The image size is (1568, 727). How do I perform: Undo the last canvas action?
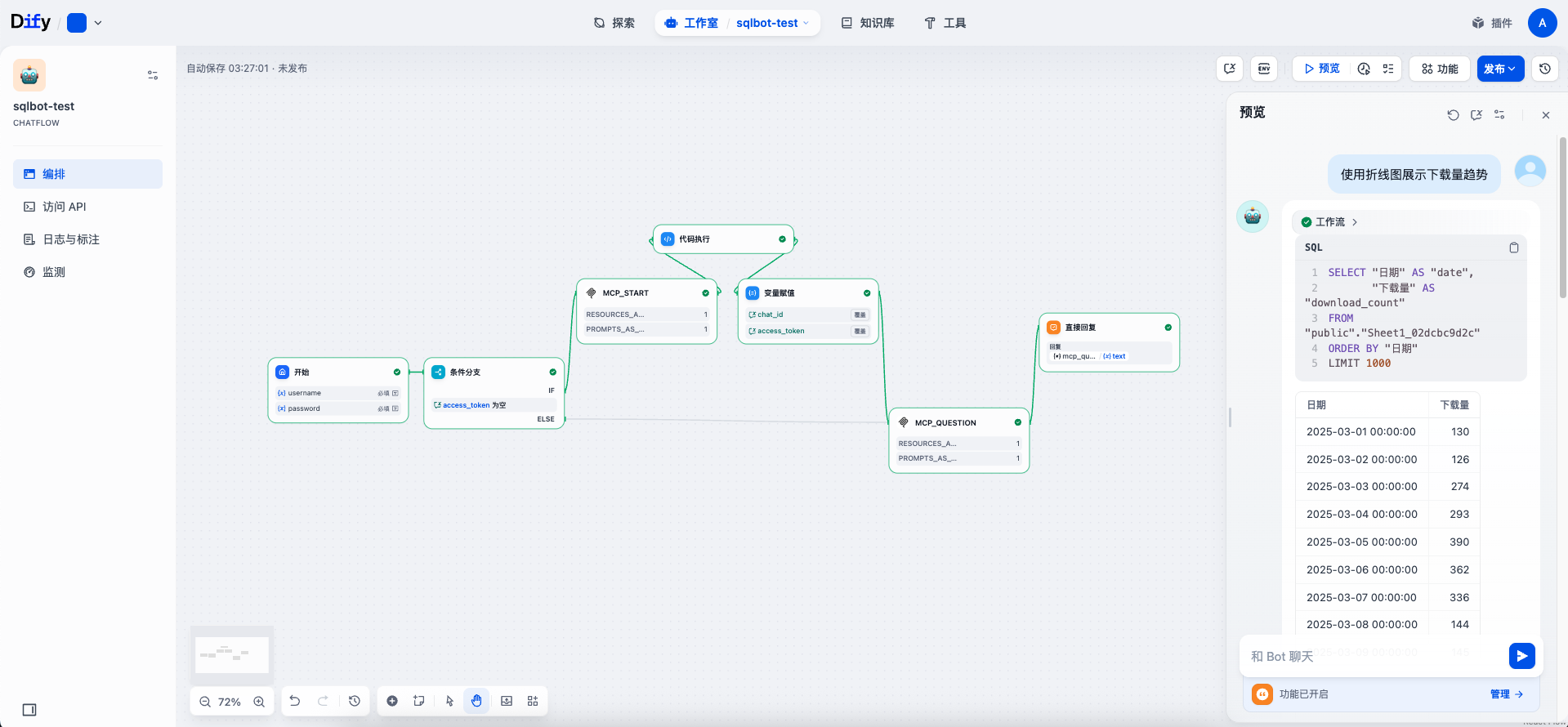coord(295,701)
